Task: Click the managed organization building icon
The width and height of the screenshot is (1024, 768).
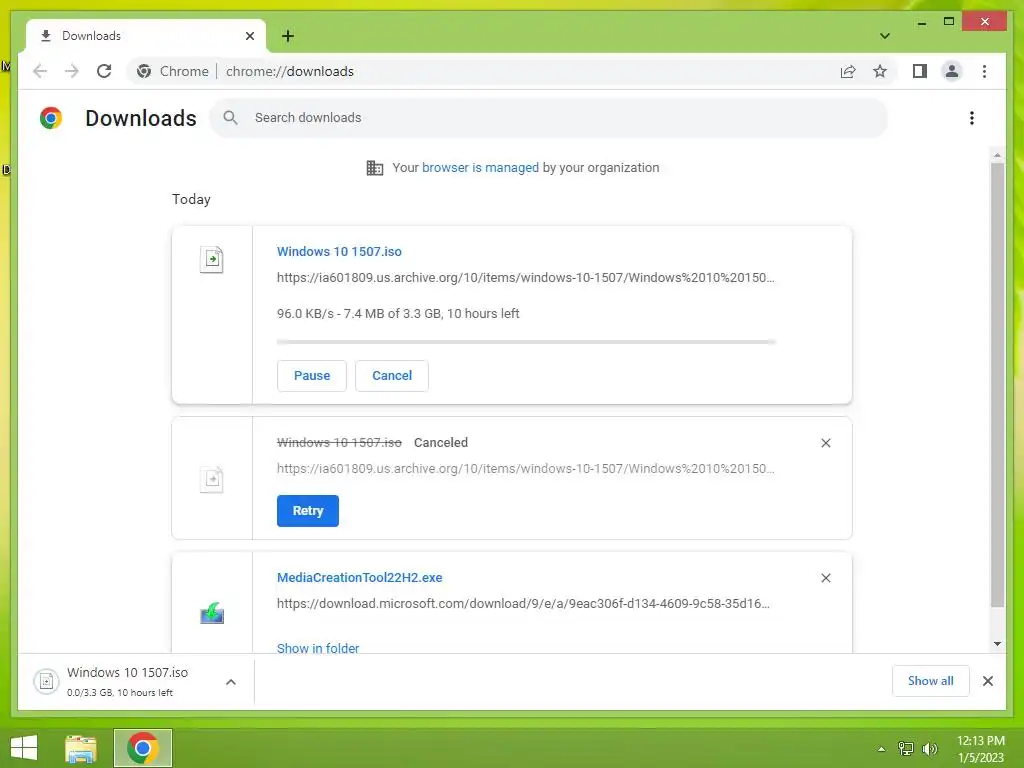Action: [x=375, y=168]
